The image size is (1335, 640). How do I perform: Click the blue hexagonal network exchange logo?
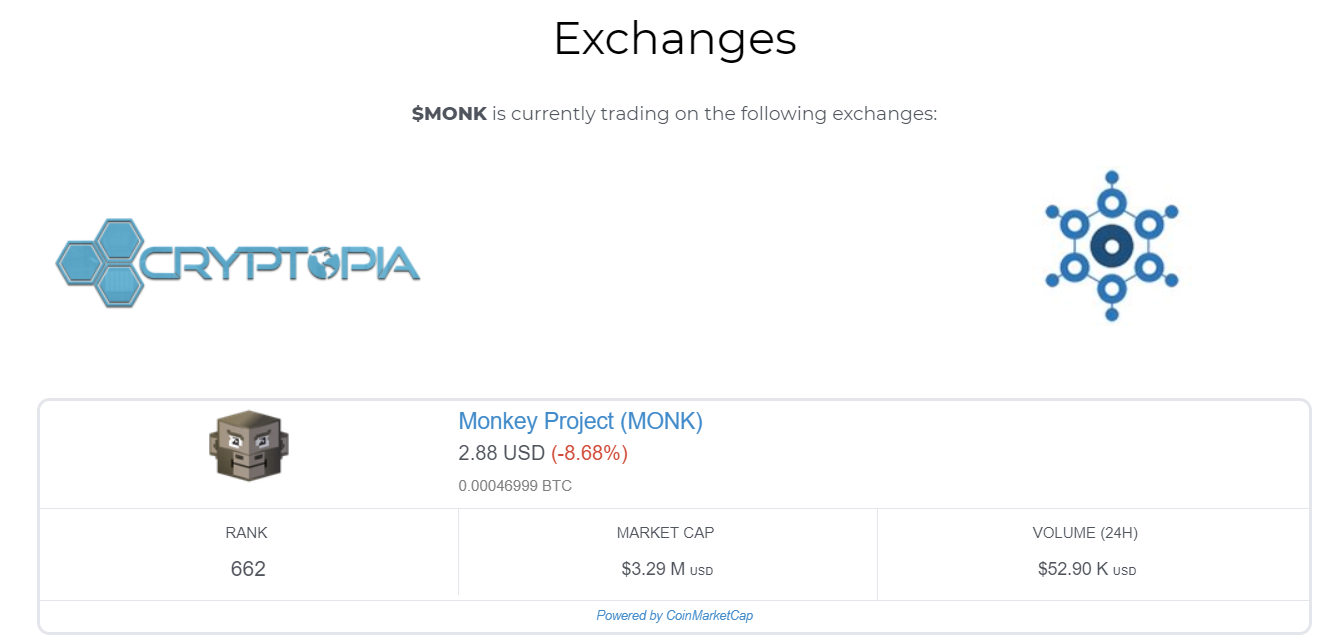[x=1111, y=245]
